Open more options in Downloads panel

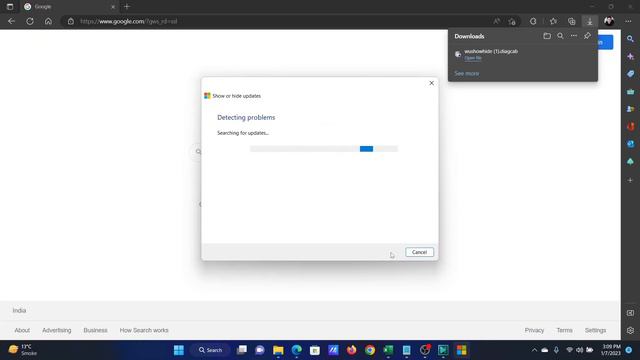point(574,36)
